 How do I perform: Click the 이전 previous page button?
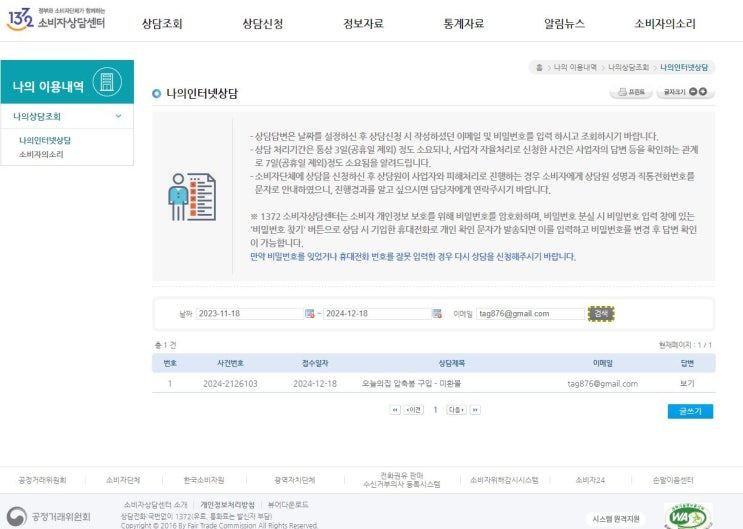(414, 410)
